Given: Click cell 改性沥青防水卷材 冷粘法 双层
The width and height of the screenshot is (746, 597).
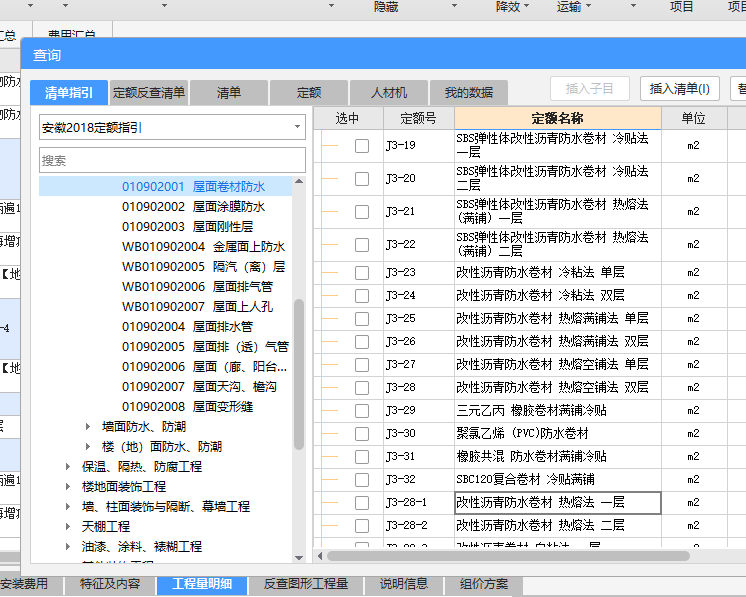Looking at the screenshot, I should [x=558, y=295].
